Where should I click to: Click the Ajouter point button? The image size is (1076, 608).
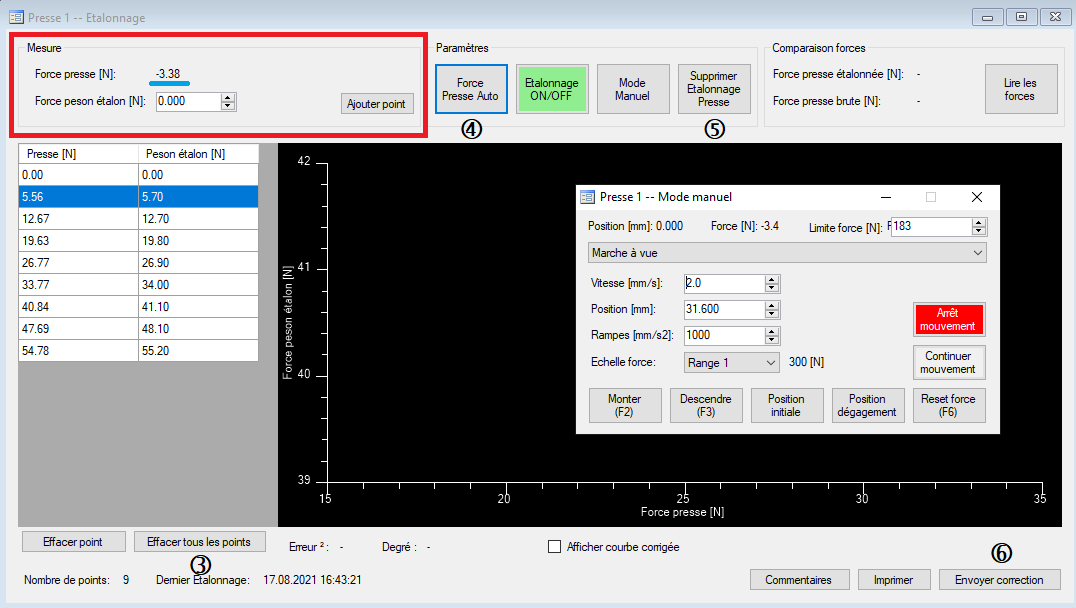click(377, 104)
